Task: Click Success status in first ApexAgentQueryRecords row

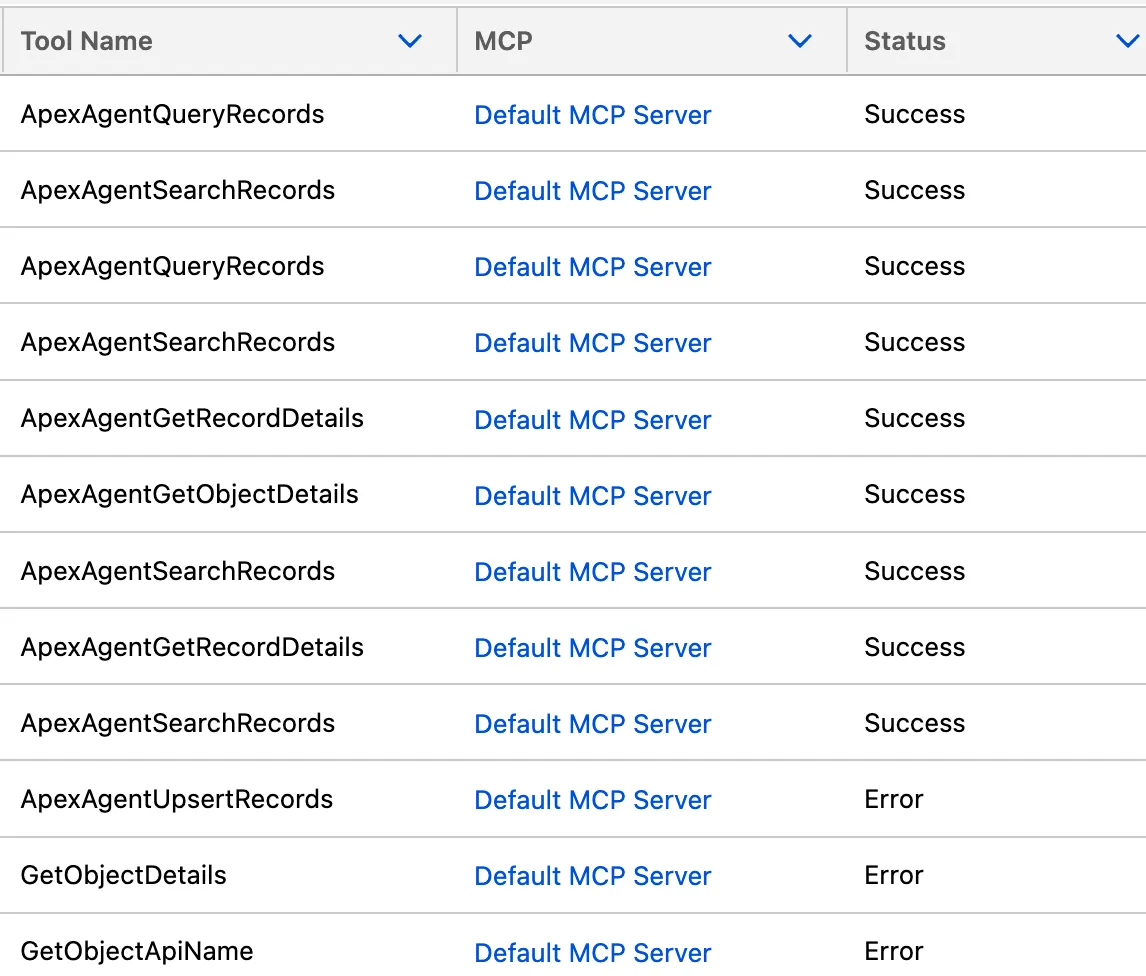Action: pyautogui.click(x=914, y=114)
